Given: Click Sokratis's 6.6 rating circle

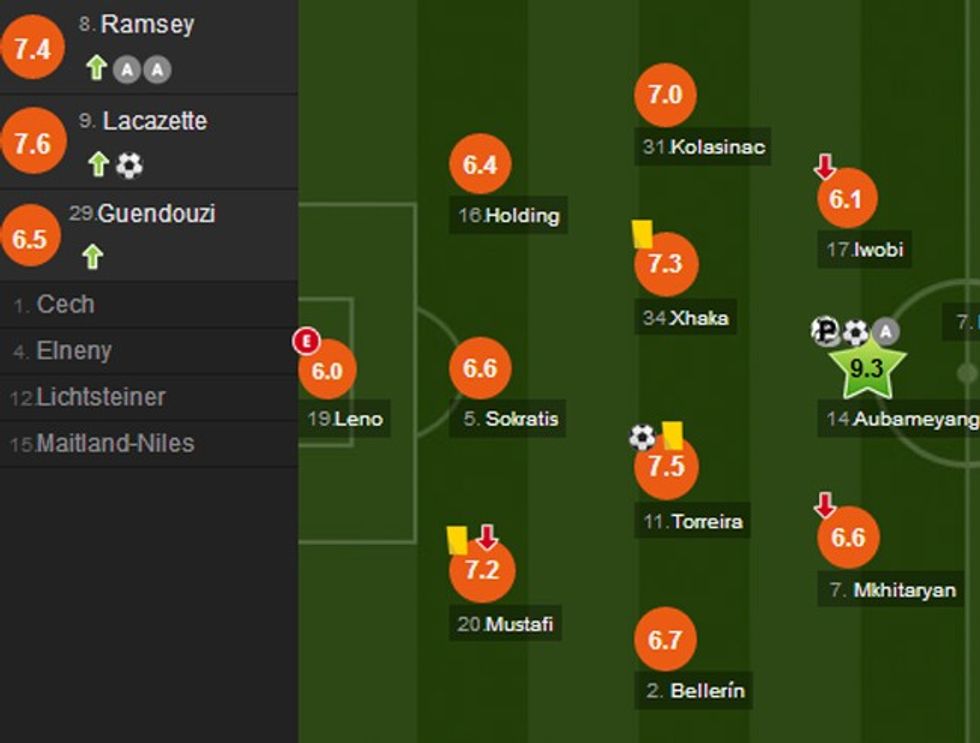Looking at the screenshot, I should (x=480, y=368).
